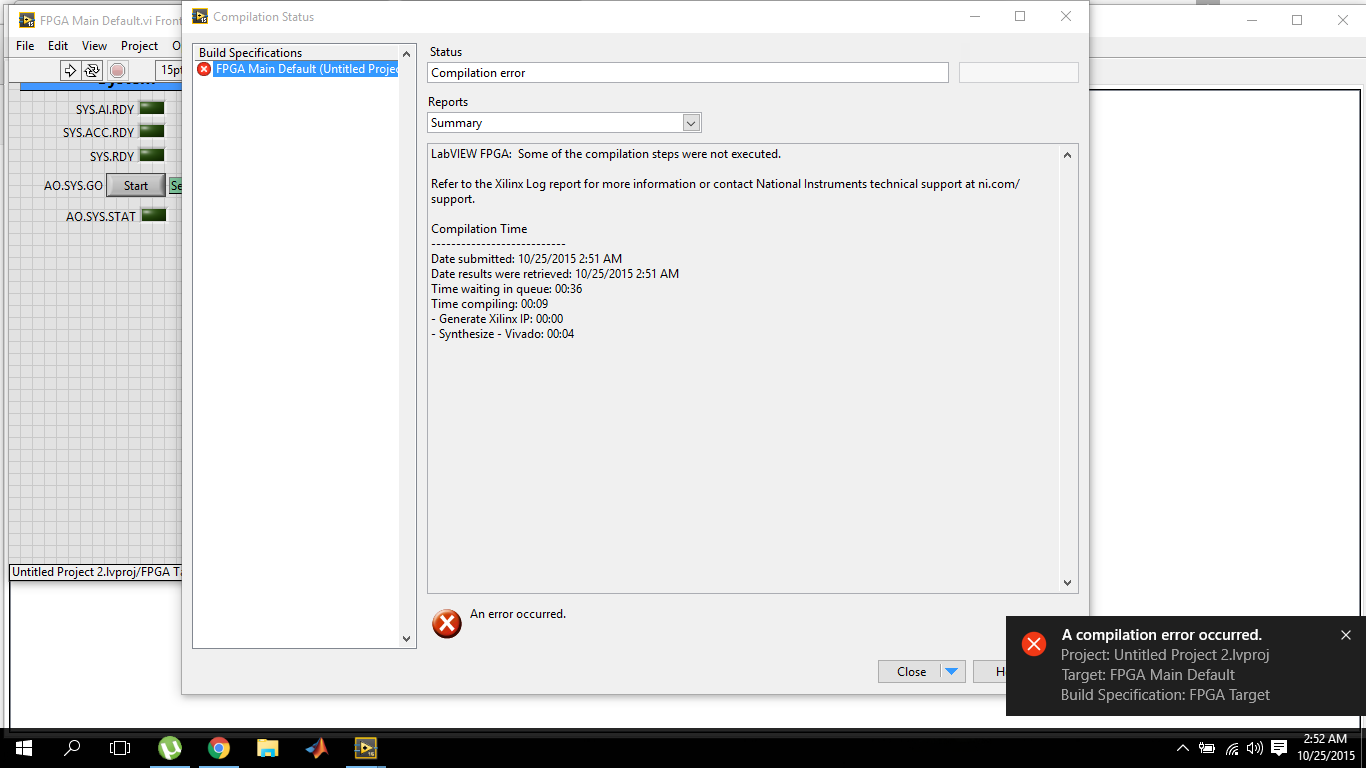1366x768 pixels.
Task: Click the red X icon in the compilation error notification
Action: 1034,644
